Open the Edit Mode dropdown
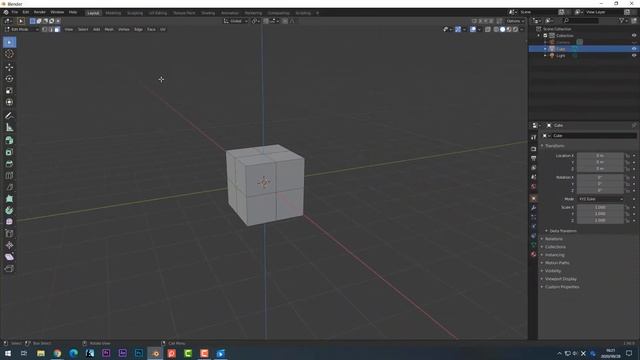Image resolution: width=640 pixels, height=360 pixels. (x=22, y=29)
